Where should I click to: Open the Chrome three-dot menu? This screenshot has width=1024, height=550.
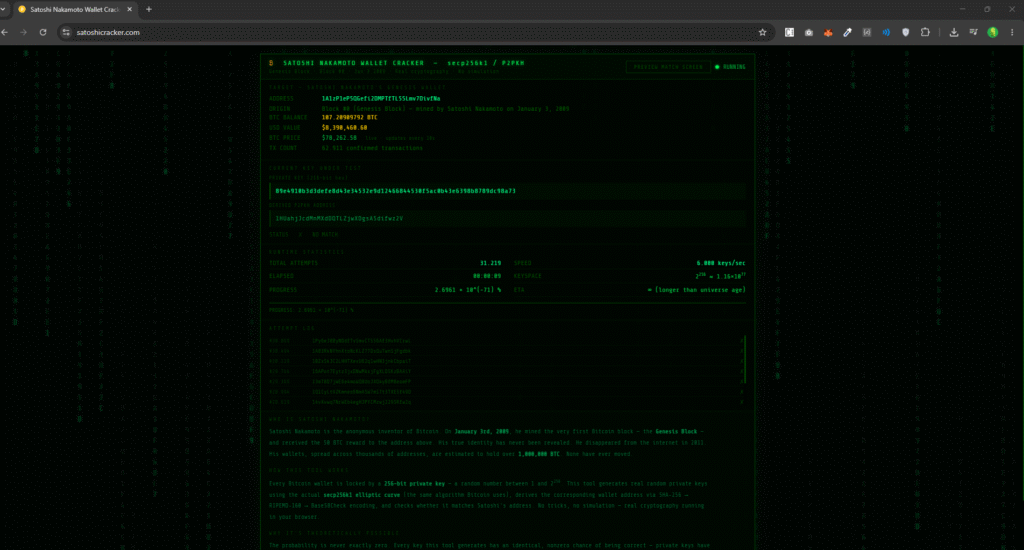point(1012,32)
